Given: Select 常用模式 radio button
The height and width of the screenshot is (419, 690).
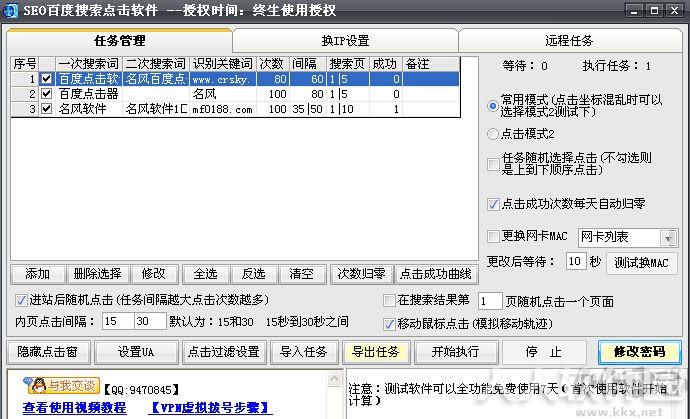Looking at the screenshot, I should point(493,106).
